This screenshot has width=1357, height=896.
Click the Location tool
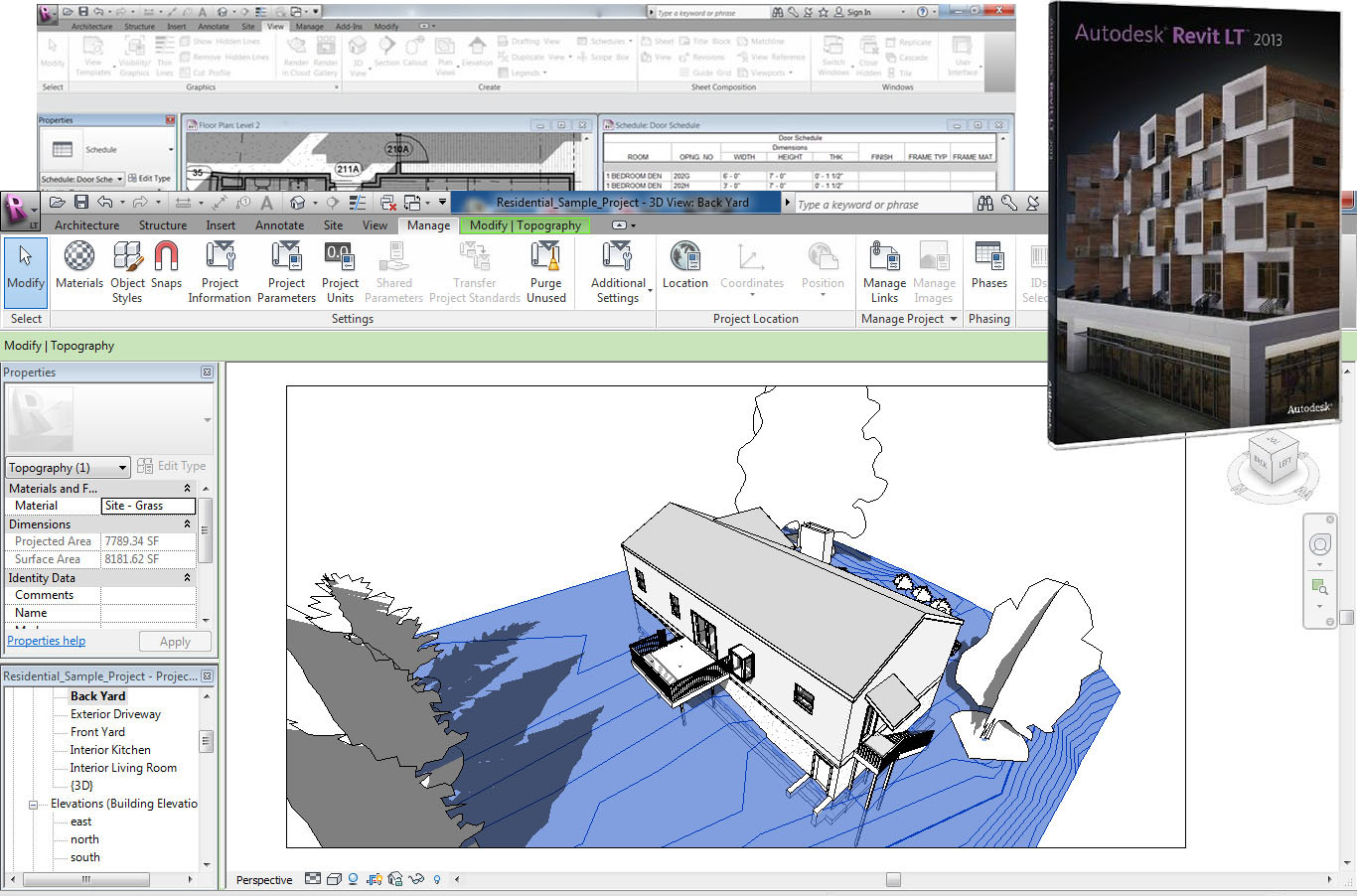point(685,266)
